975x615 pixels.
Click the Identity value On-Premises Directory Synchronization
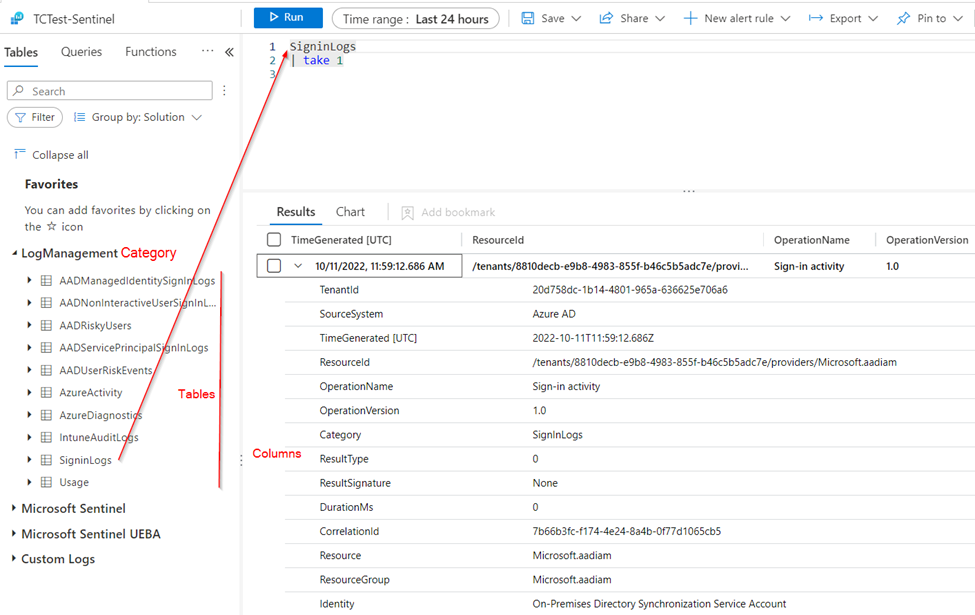tap(659, 604)
